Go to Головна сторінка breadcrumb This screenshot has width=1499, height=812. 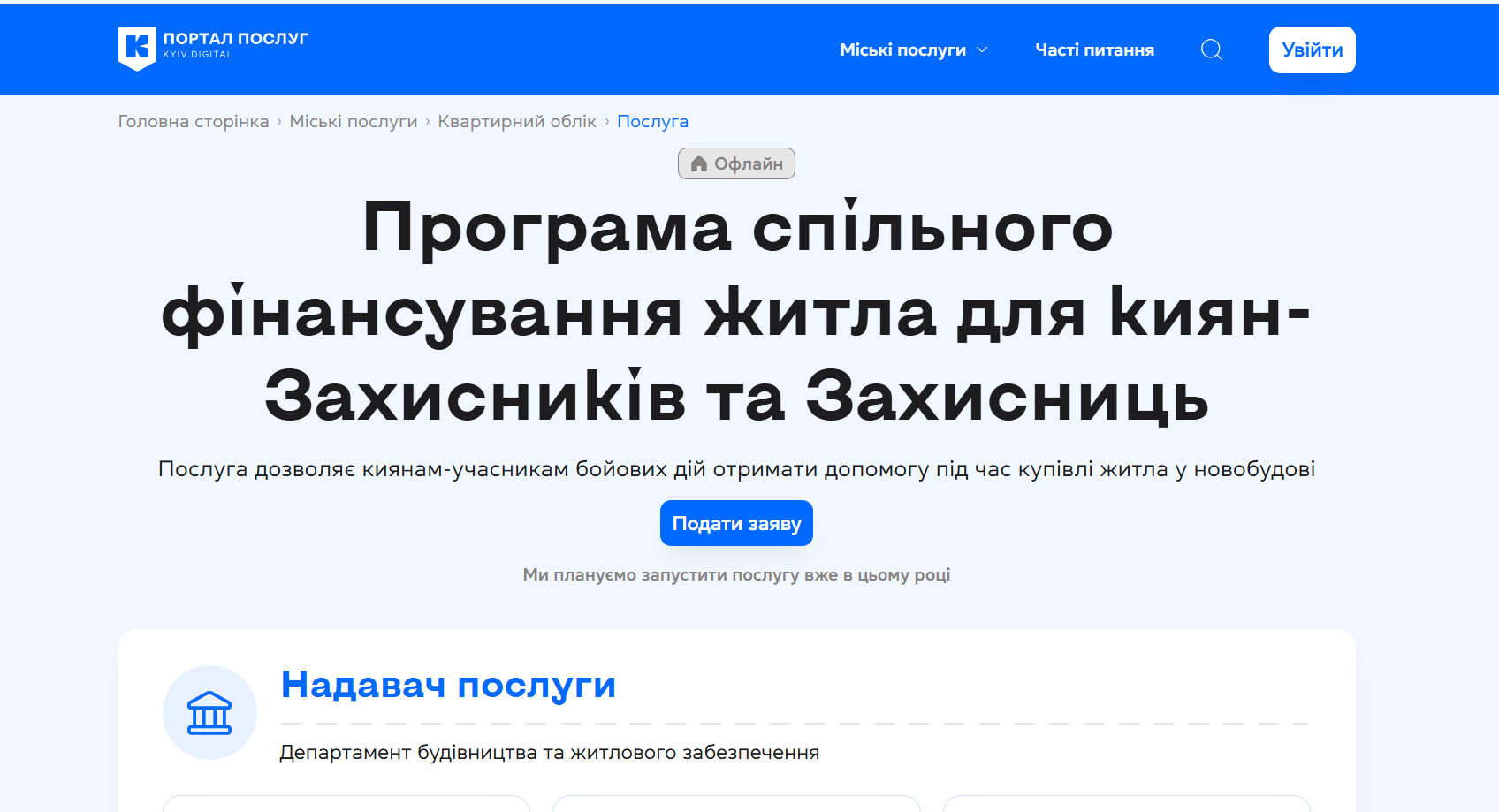pos(194,121)
